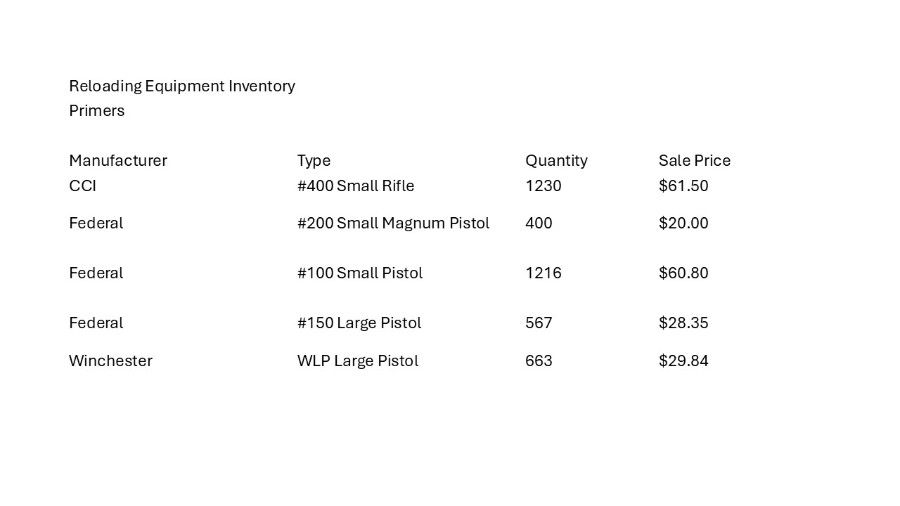Click the $20.00 sale price

coord(683,223)
